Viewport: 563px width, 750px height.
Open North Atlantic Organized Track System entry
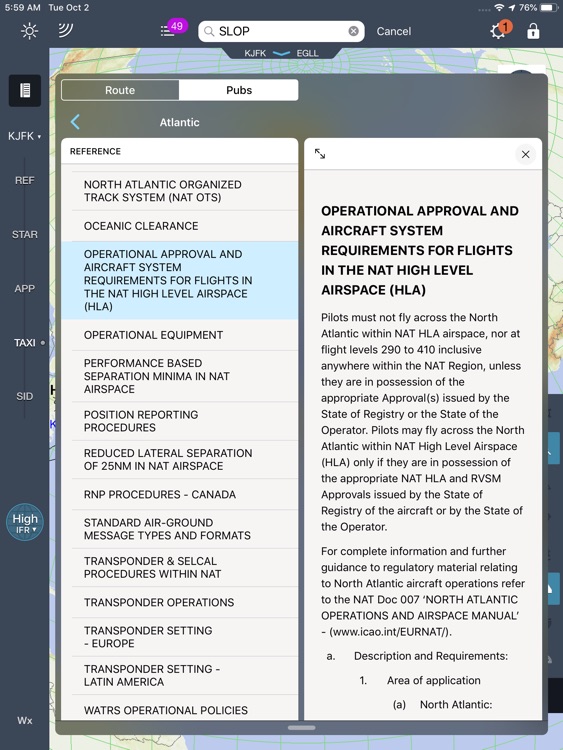180,191
